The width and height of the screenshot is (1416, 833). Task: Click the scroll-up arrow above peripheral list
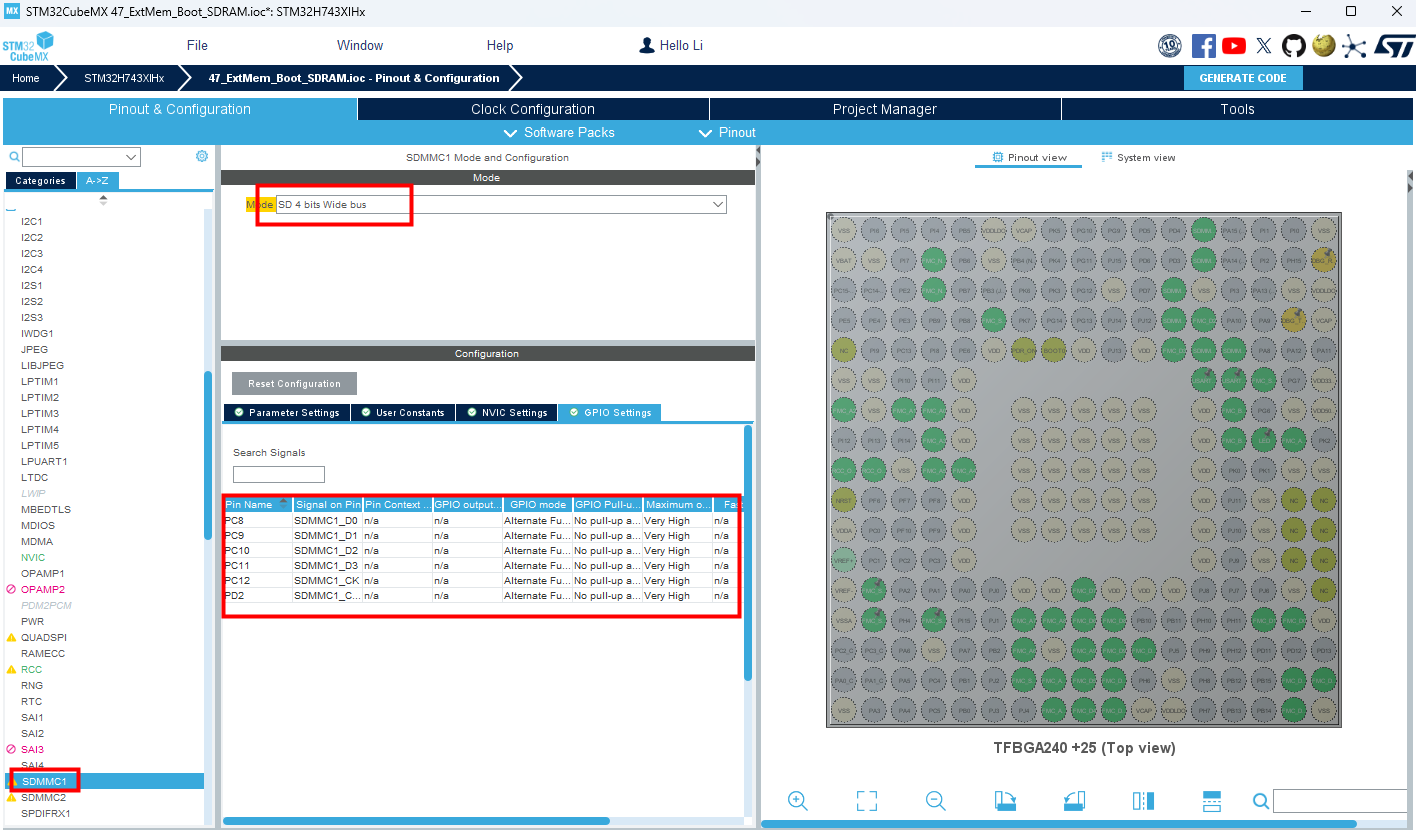click(x=103, y=200)
